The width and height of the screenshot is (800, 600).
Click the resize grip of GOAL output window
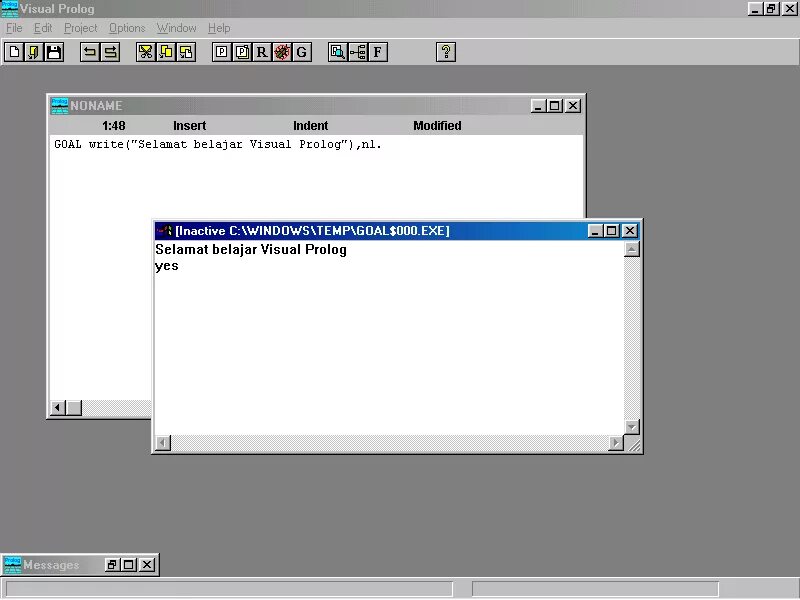pos(634,445)
